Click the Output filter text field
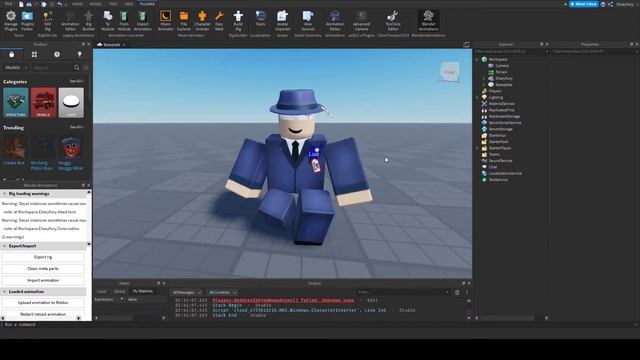 click(403, 292)
